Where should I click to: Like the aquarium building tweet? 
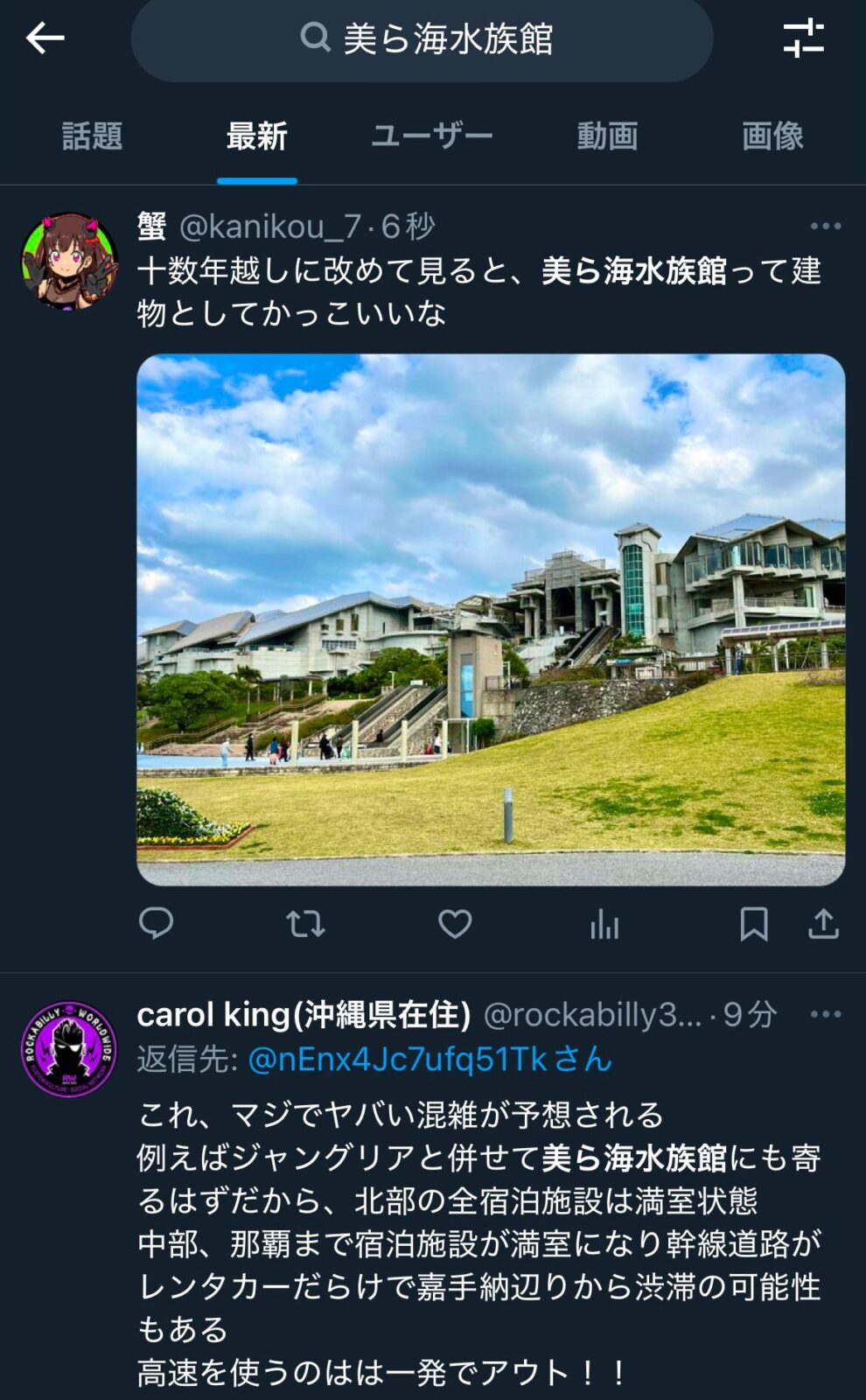(455, 923)
